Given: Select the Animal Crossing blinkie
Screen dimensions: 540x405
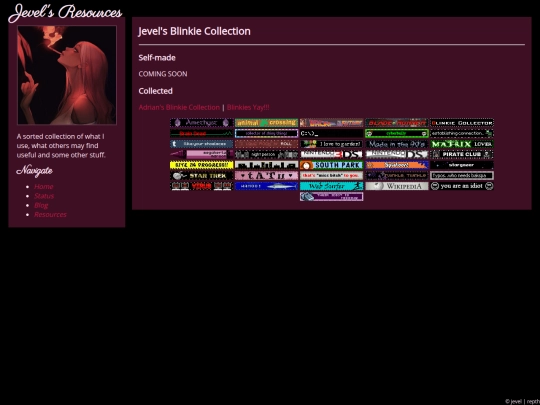Looking at the screenshot, I should [266, 123].
